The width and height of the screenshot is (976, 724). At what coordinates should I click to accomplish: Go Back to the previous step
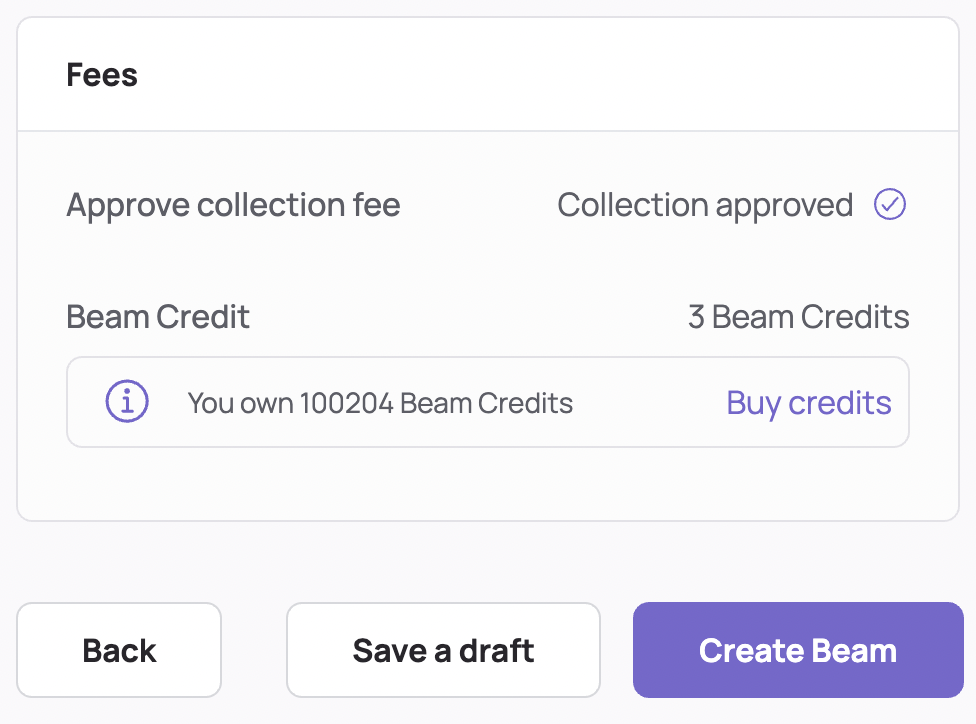[119, 650]
